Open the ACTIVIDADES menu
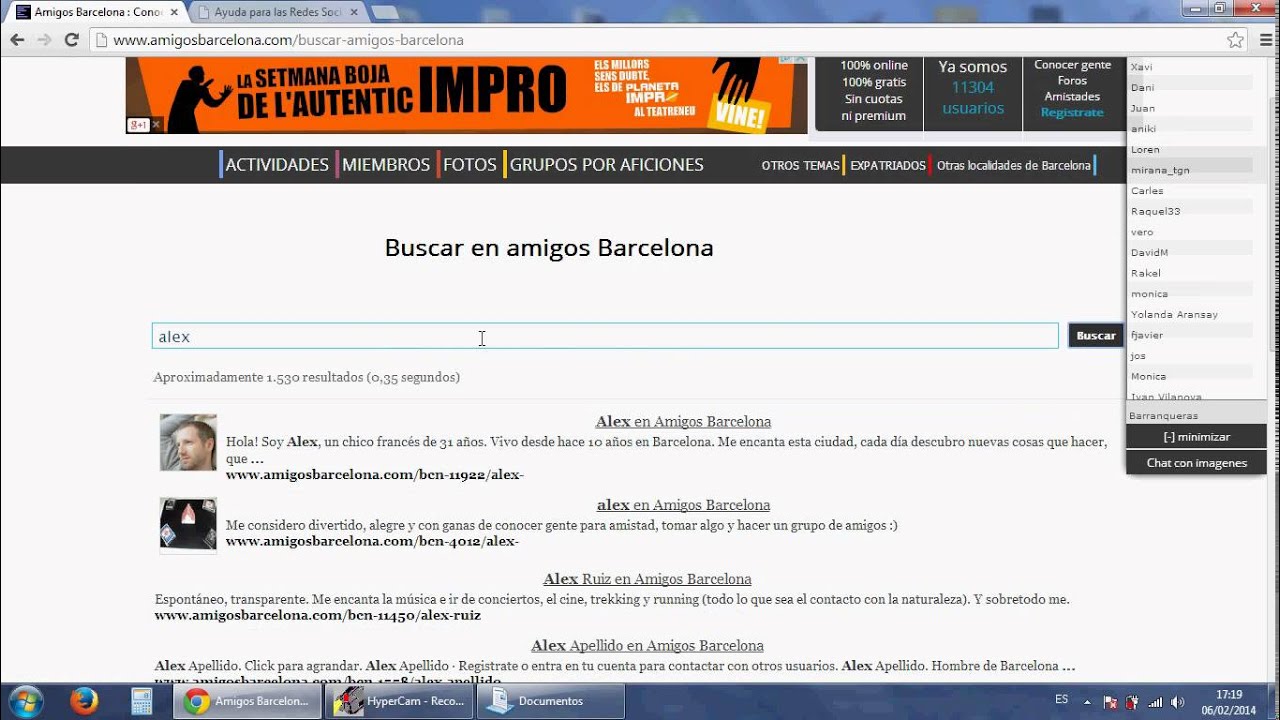The height and width of the screenshot is (720, 1280). pyautogui.click(x=277, y=165)
